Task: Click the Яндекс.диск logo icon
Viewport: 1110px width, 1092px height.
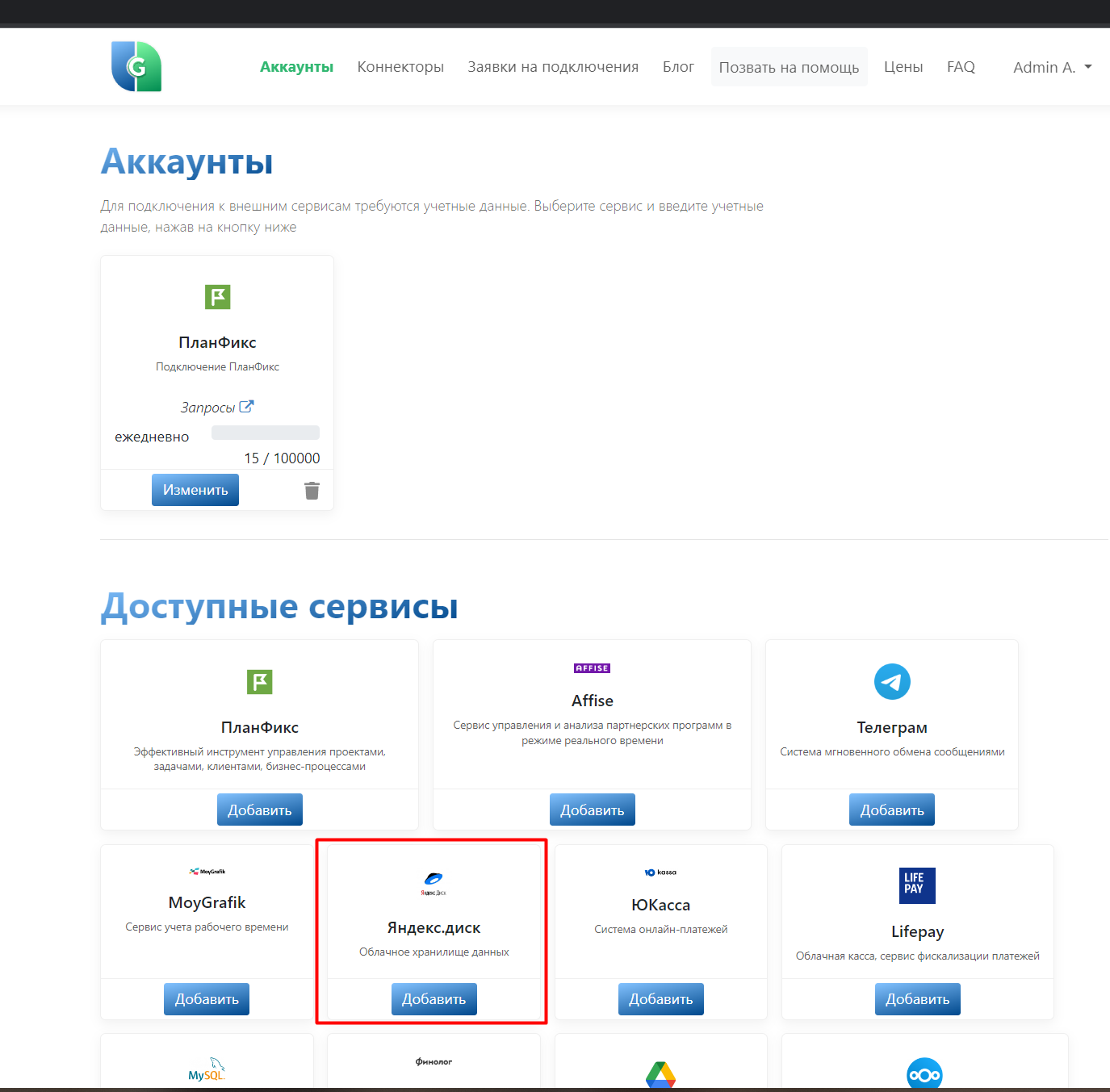Action: click(x=434, y=884)
